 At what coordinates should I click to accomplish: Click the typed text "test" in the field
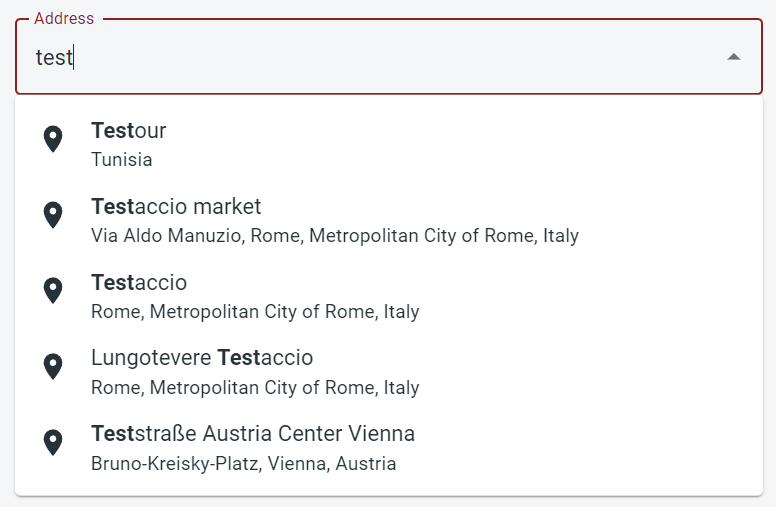(x=54, y=57)
